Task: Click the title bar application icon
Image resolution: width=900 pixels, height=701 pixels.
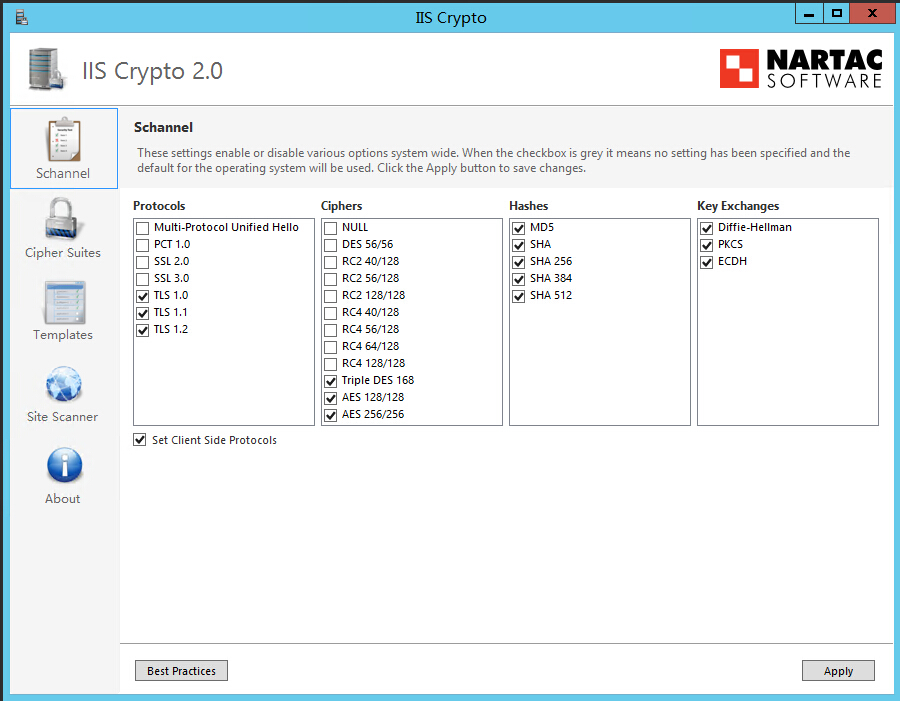Action: click(x=22, y=18)
